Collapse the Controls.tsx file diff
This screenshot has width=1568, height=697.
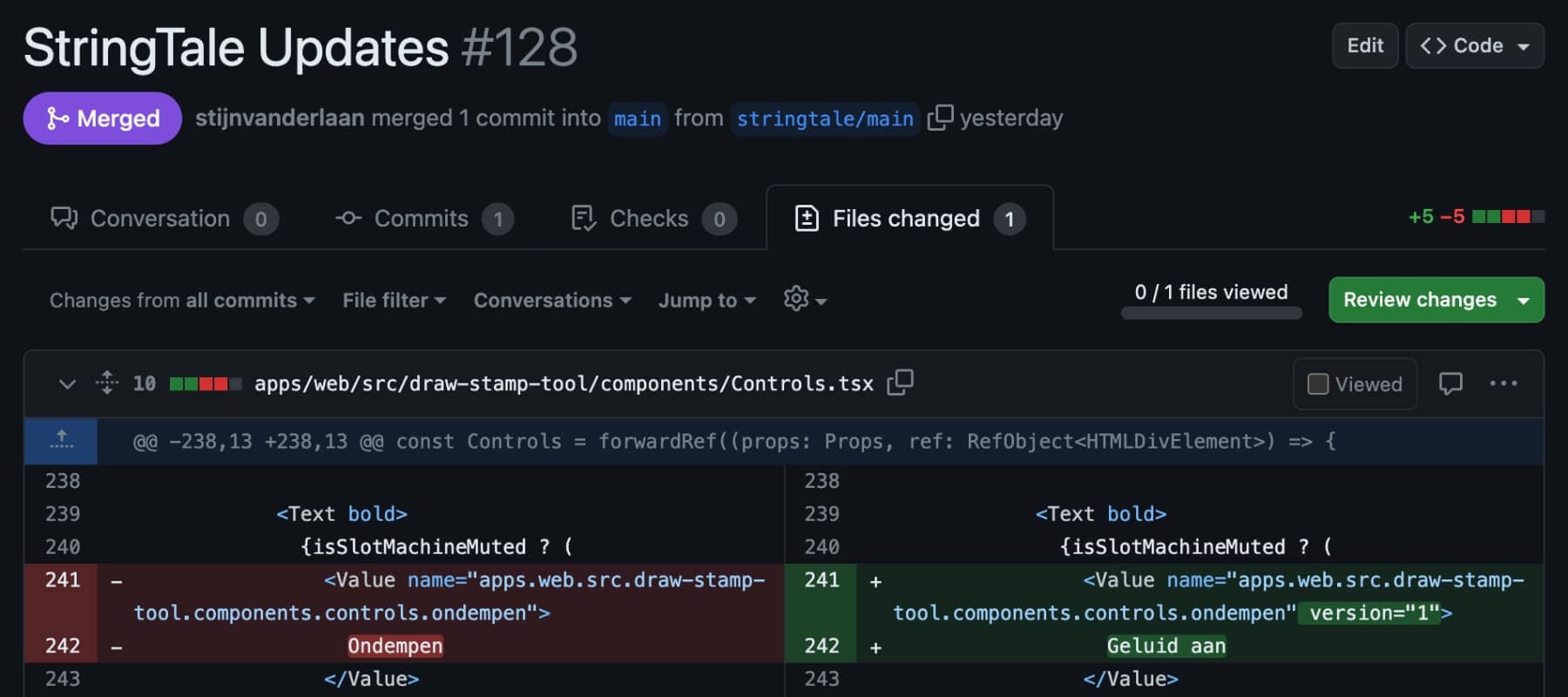[x=67, y=383]
